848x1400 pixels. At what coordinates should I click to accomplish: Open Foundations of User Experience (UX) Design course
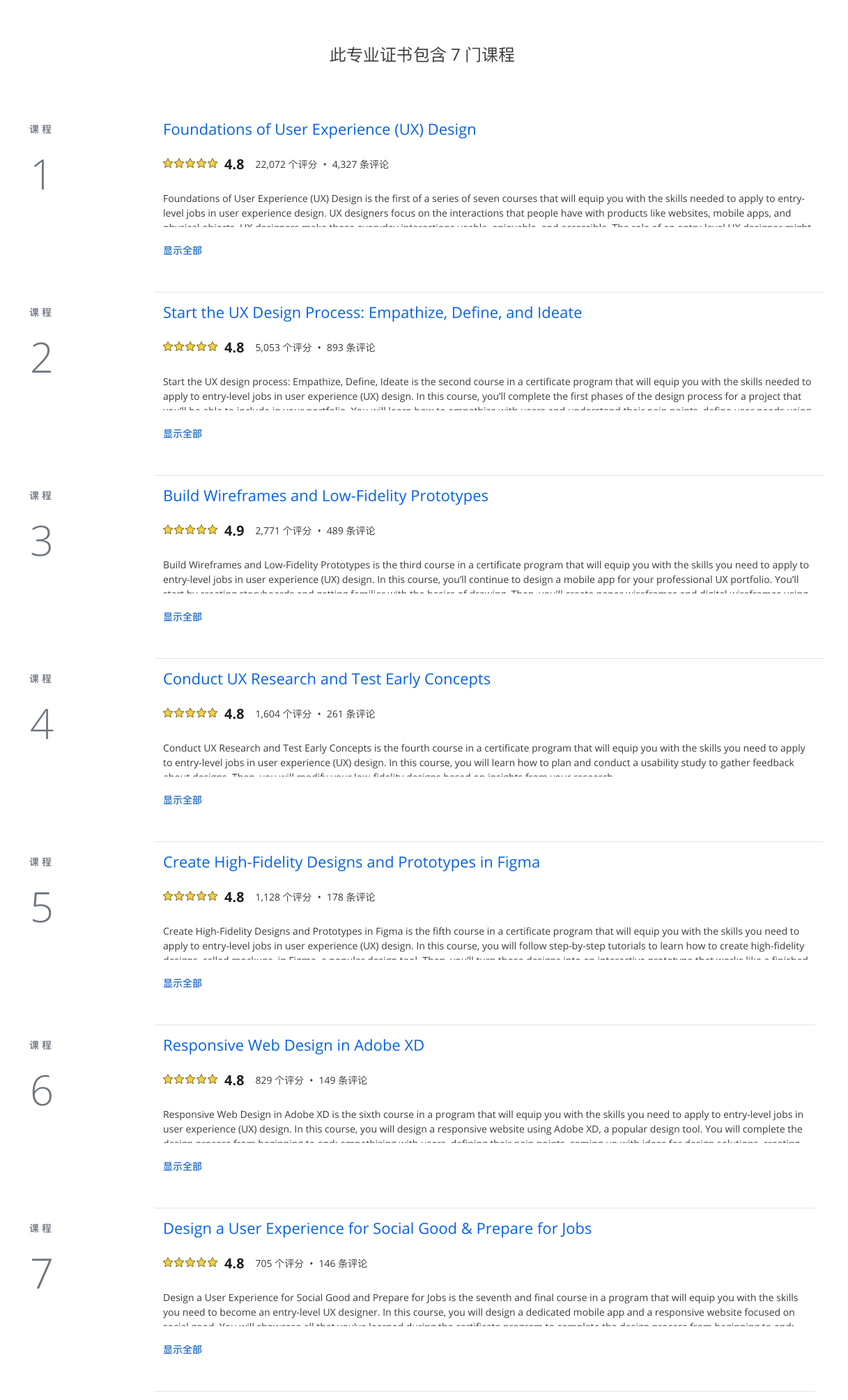(319, 130)
